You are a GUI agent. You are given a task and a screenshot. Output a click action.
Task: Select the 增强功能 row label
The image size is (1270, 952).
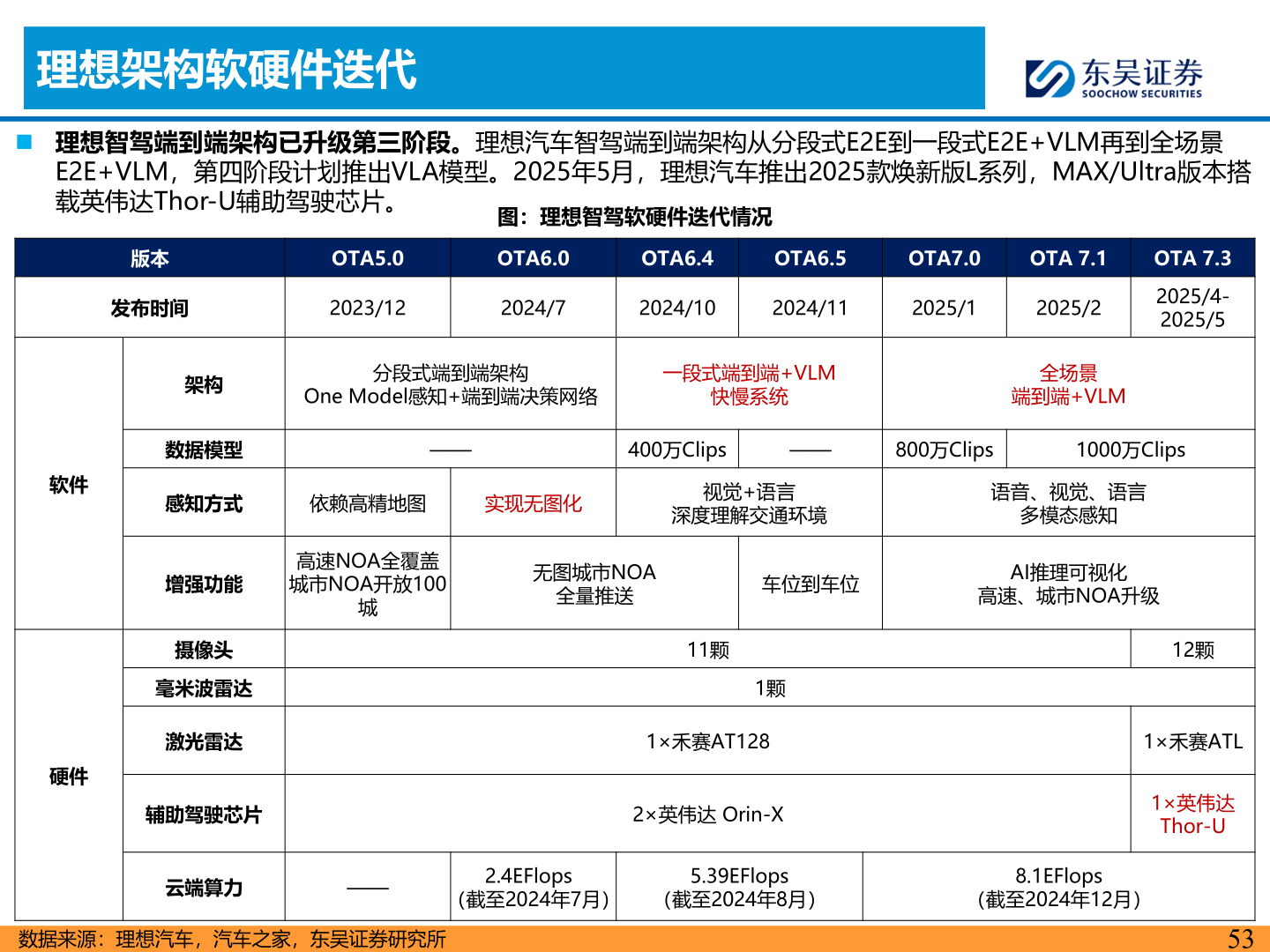[x=204, y=583]
